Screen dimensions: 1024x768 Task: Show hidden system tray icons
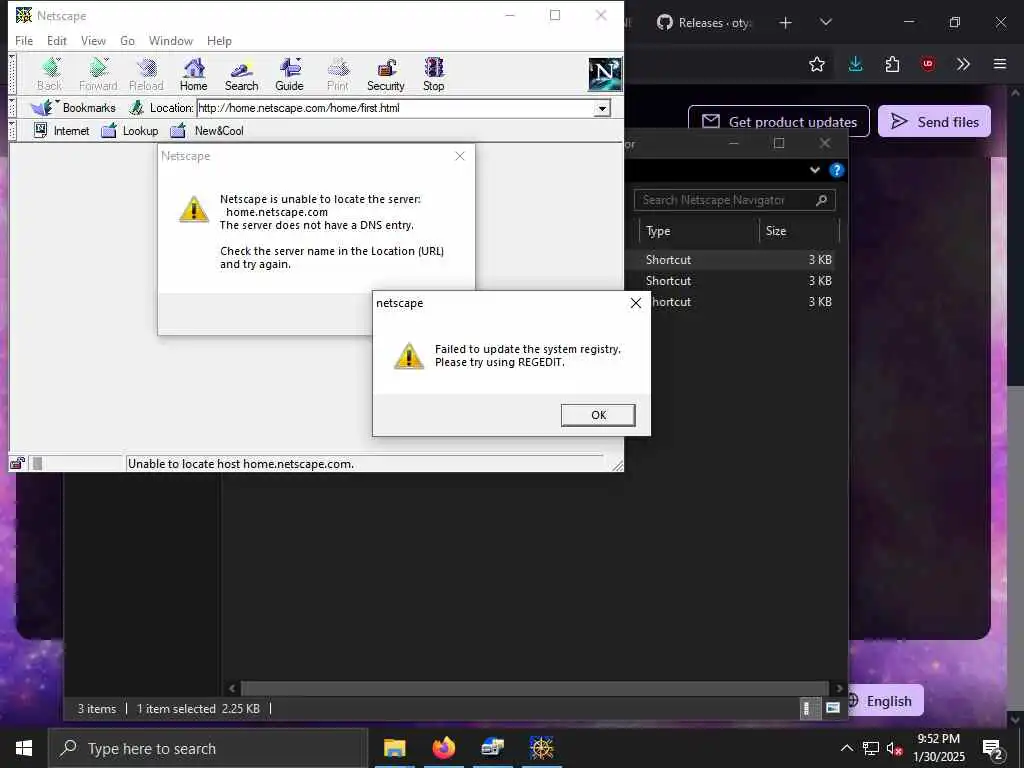click(846, 748)
